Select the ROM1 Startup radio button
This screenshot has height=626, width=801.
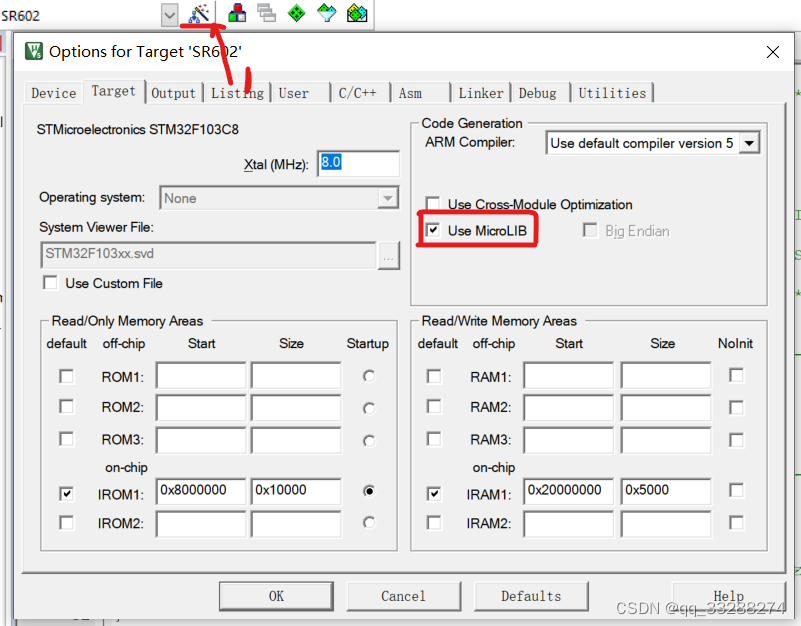[369, 376]
